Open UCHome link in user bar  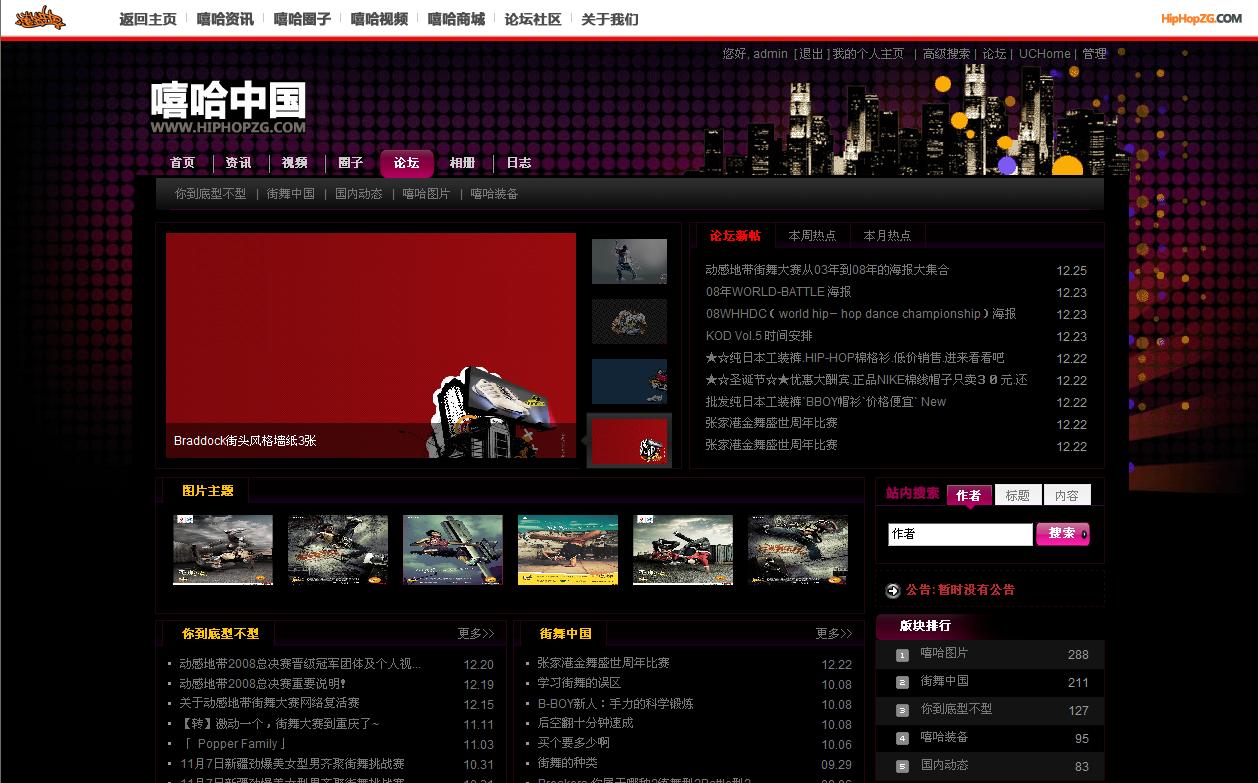1045,54
